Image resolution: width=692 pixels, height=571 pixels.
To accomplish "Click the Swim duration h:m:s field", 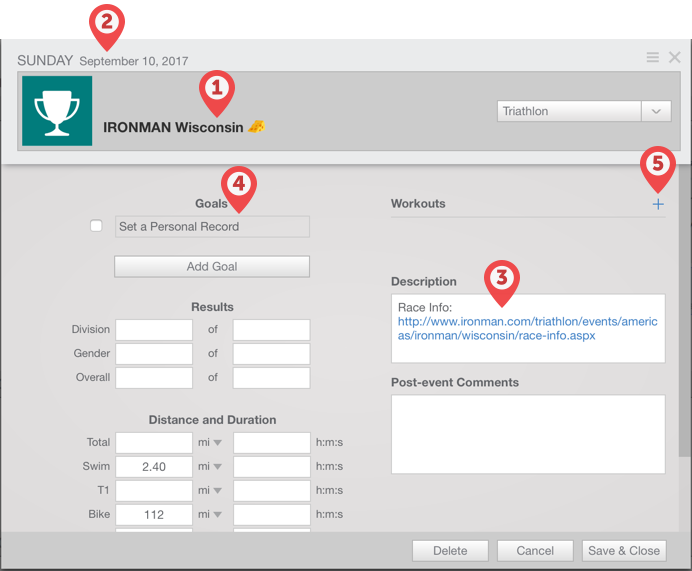I will coord(272,467).
